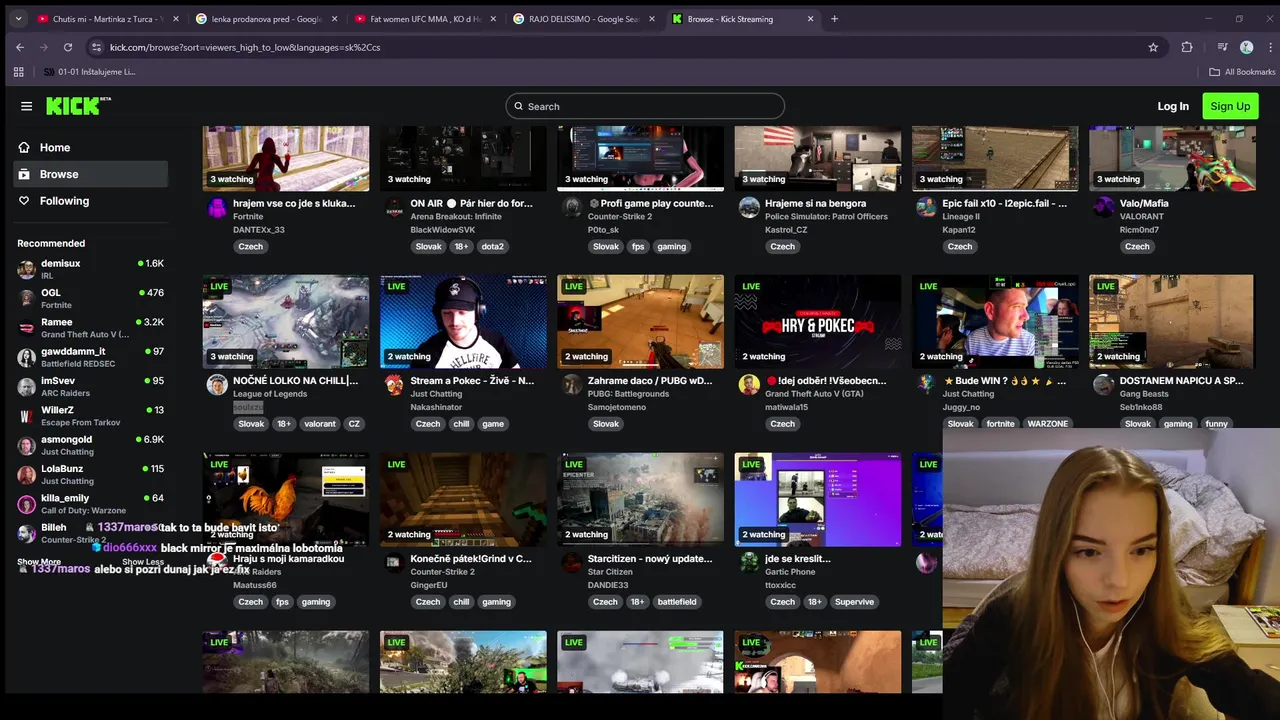Screen dimensions: 1280x720
Task: Open stream title Konečně pátek!Grind v C...
Action: click(x=471, y=559)
